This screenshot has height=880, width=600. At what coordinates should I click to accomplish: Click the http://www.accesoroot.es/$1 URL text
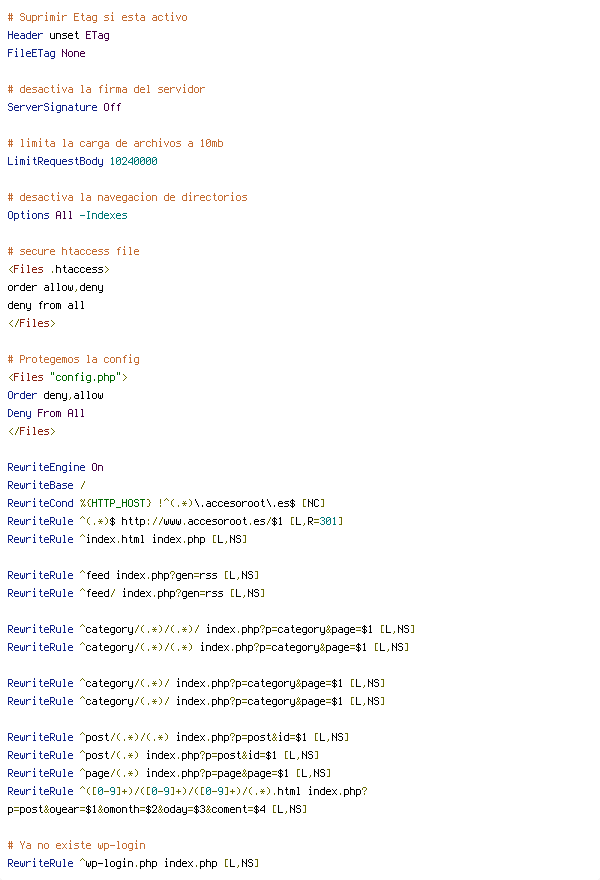202,521
